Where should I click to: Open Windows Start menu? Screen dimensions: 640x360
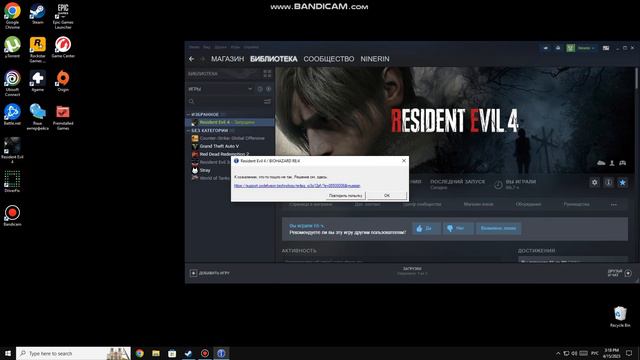[7, 353]
